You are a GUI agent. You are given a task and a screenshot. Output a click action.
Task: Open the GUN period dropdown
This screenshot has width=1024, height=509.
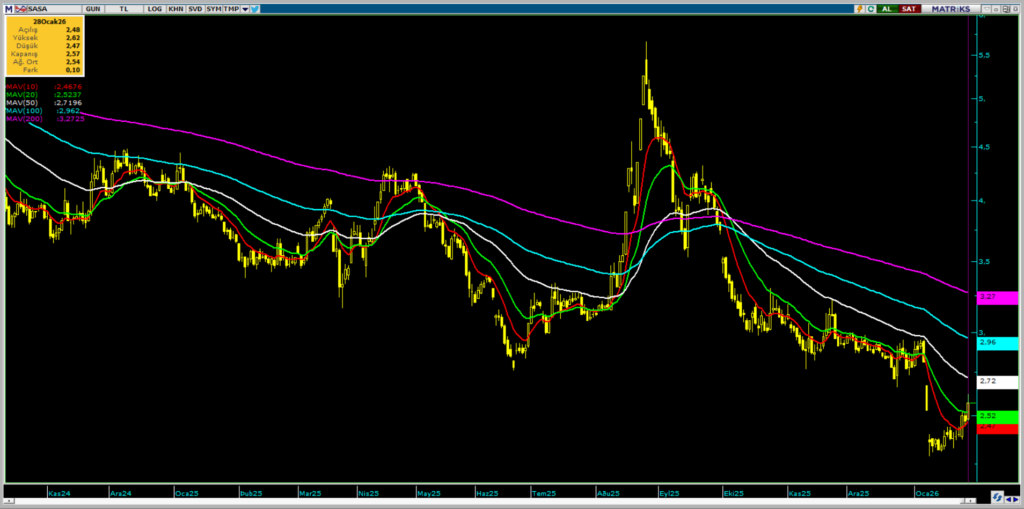[93, 8]
